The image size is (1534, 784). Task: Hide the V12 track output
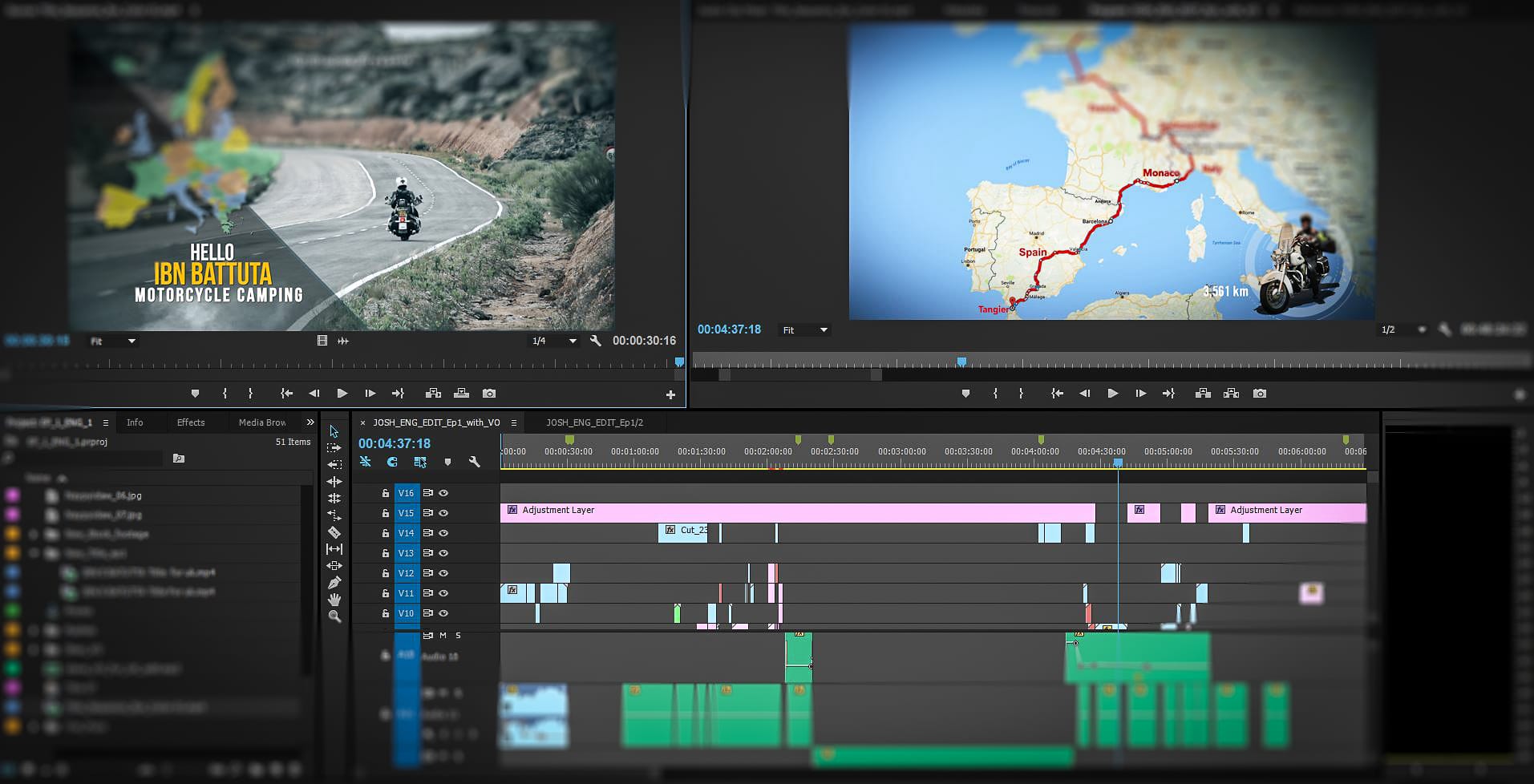pyautogui.click(x=443, y=573)
